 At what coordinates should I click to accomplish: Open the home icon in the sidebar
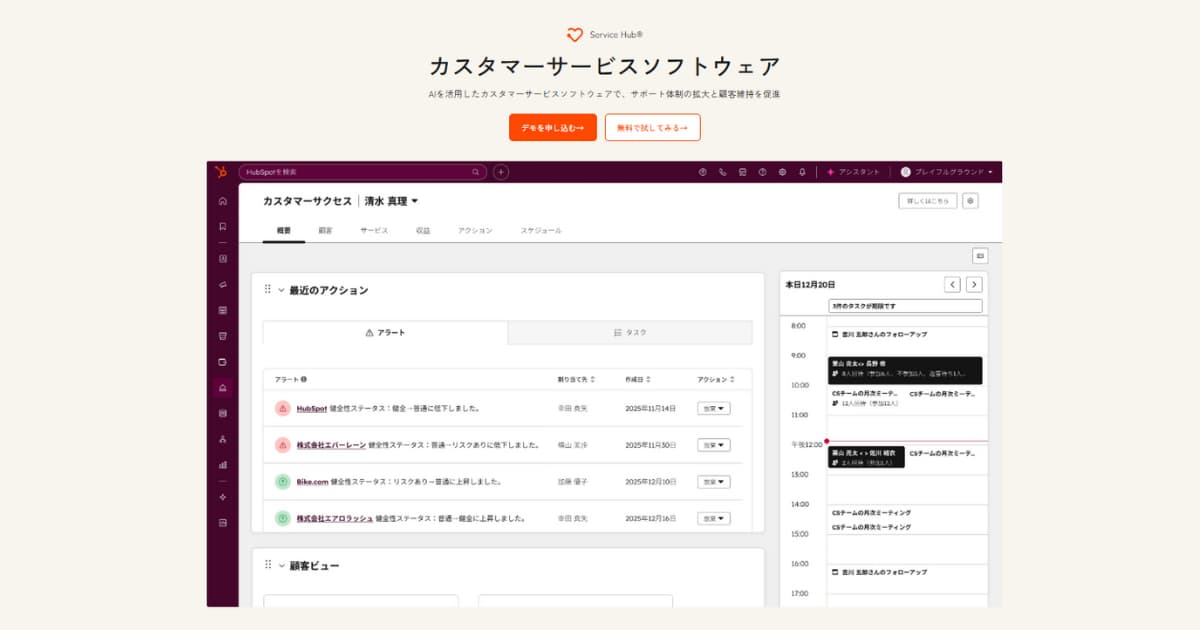pyautogui.click(x=222, y=201)
